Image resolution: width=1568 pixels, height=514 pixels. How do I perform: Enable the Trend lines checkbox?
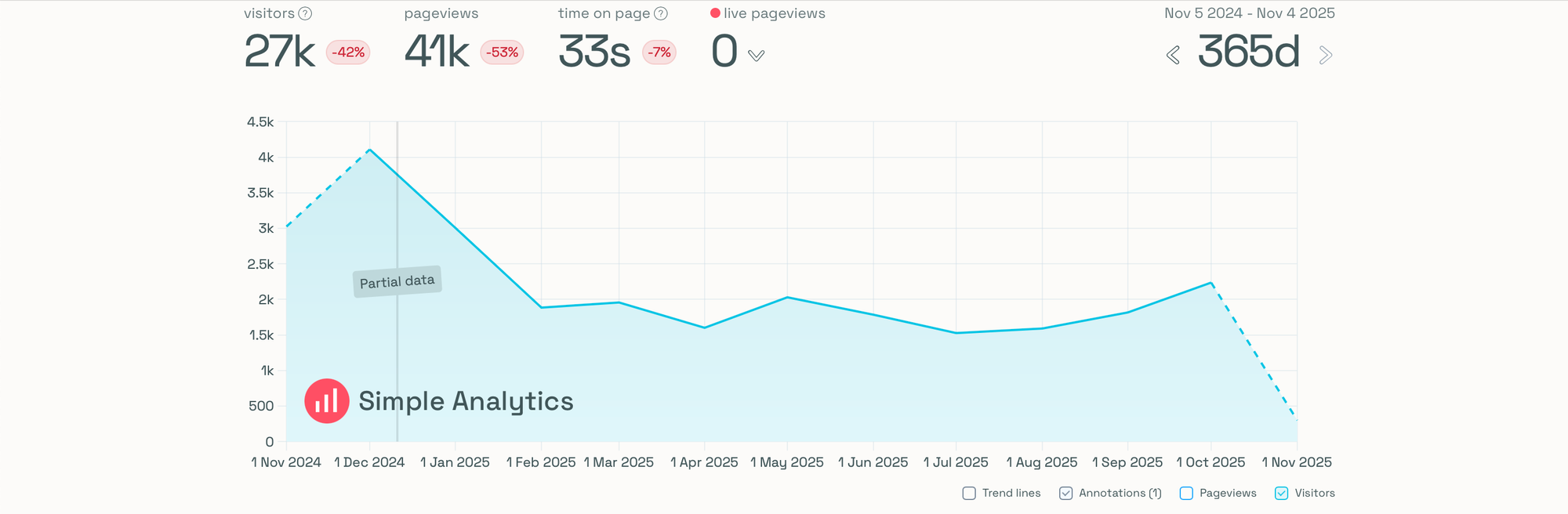(969, 494)
